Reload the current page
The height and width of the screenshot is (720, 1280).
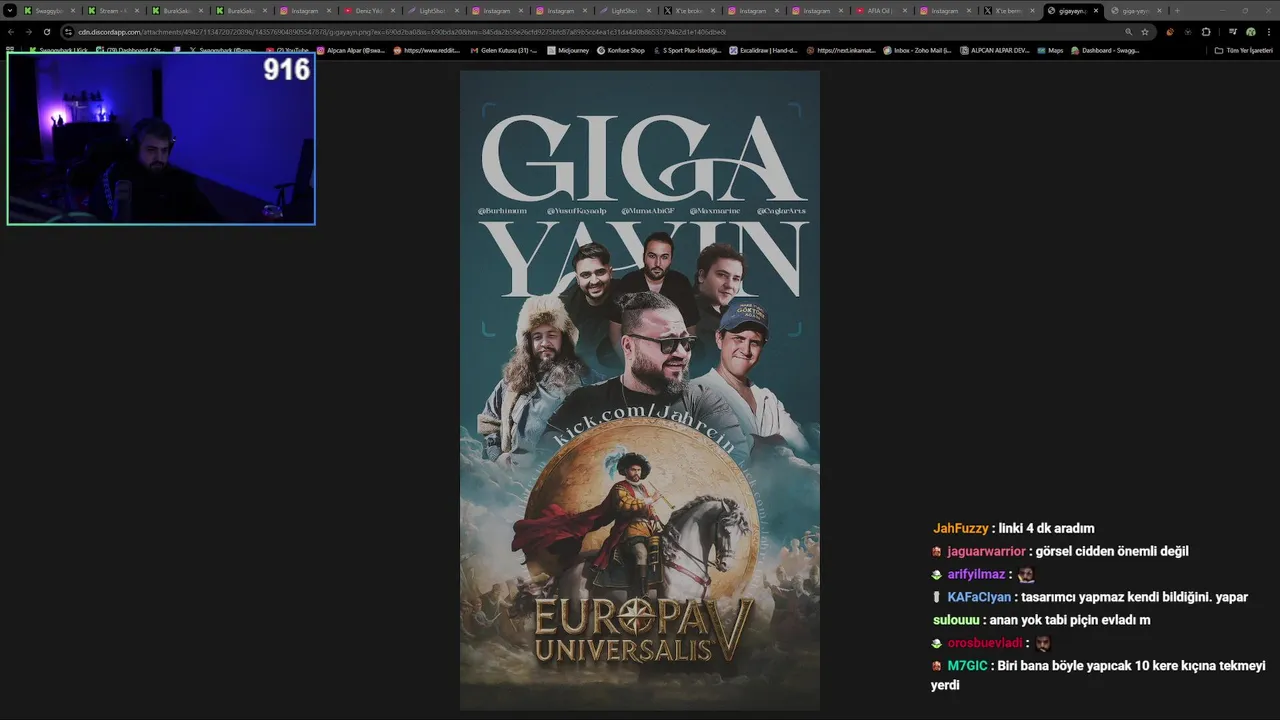[46, 32]
